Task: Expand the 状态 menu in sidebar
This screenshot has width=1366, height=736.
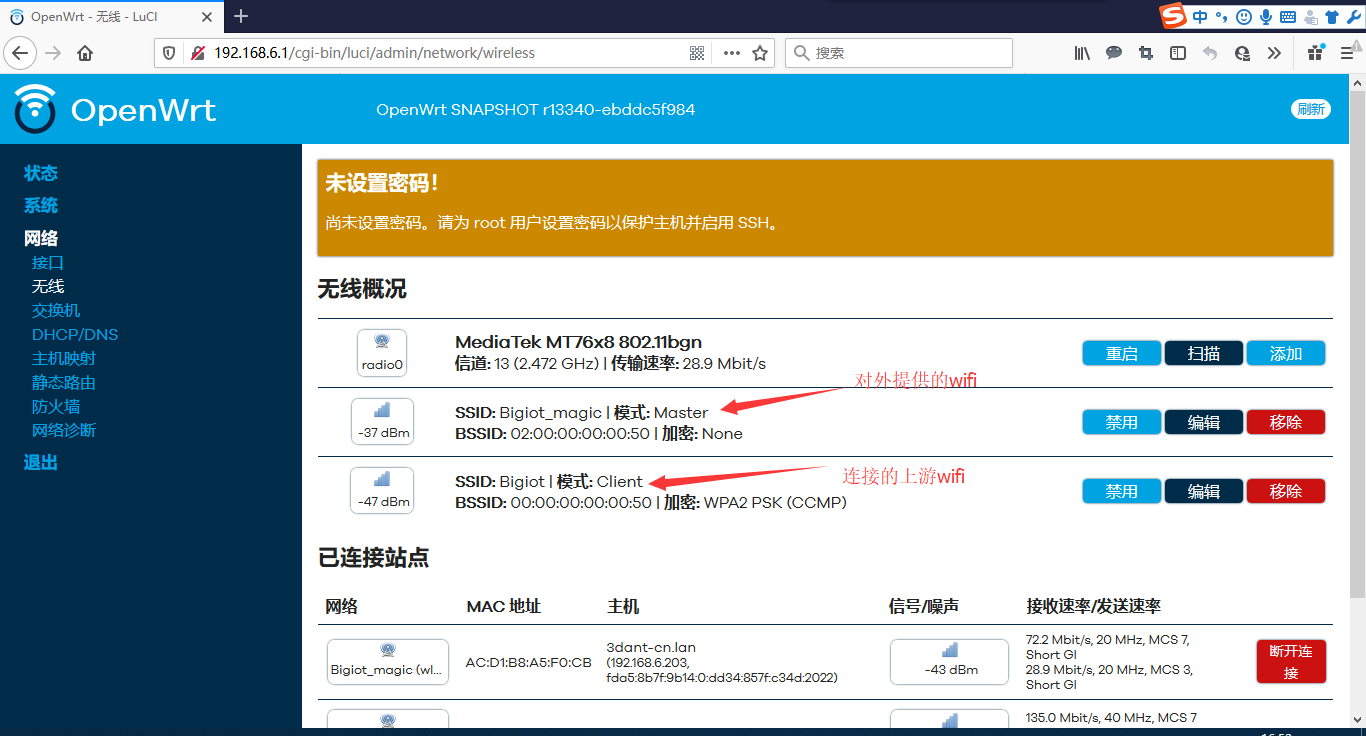Action: coord(41,173)
